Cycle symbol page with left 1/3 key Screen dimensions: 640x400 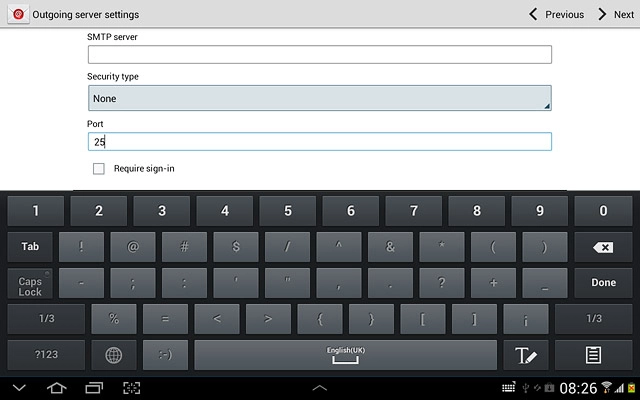click(46, 319)
